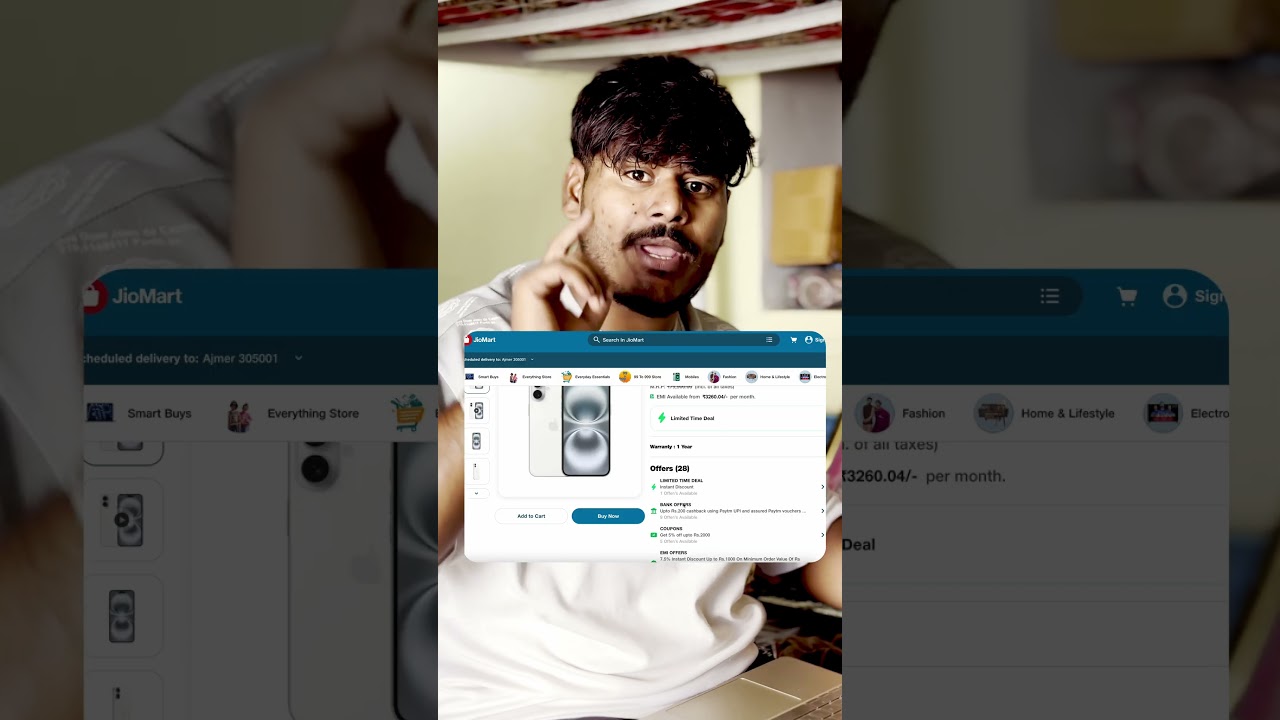The height and width of the screenshot is (720, 1280).
Task: Click the Instant Discount green bolt icon in offers
Action: (653, 487)
